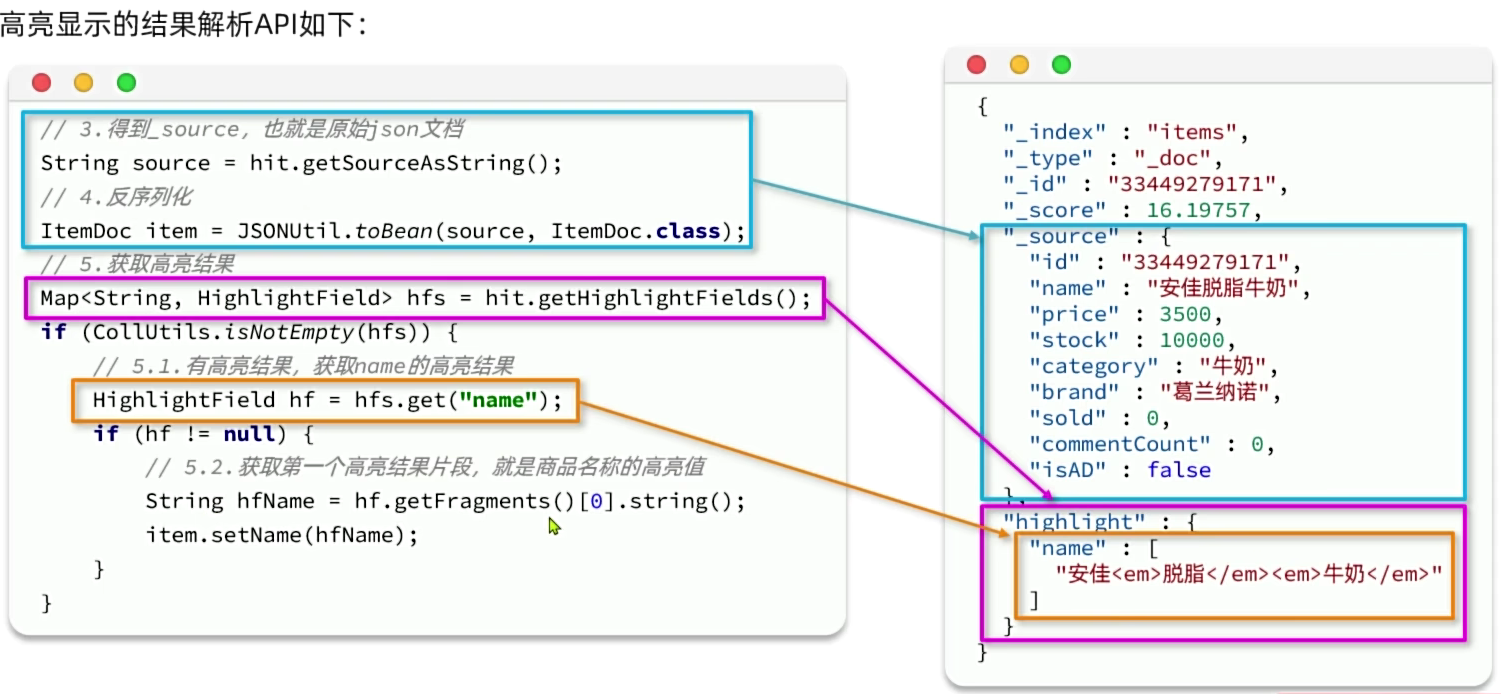1501x694 pixels.
Task: Select the JSONUtil.toBean code line
Action: 393,232
